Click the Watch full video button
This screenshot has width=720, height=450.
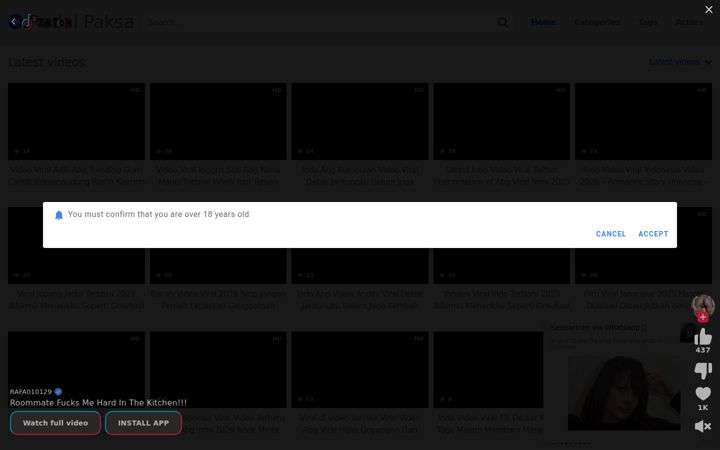pyautogui.click(x=56, y=423)
